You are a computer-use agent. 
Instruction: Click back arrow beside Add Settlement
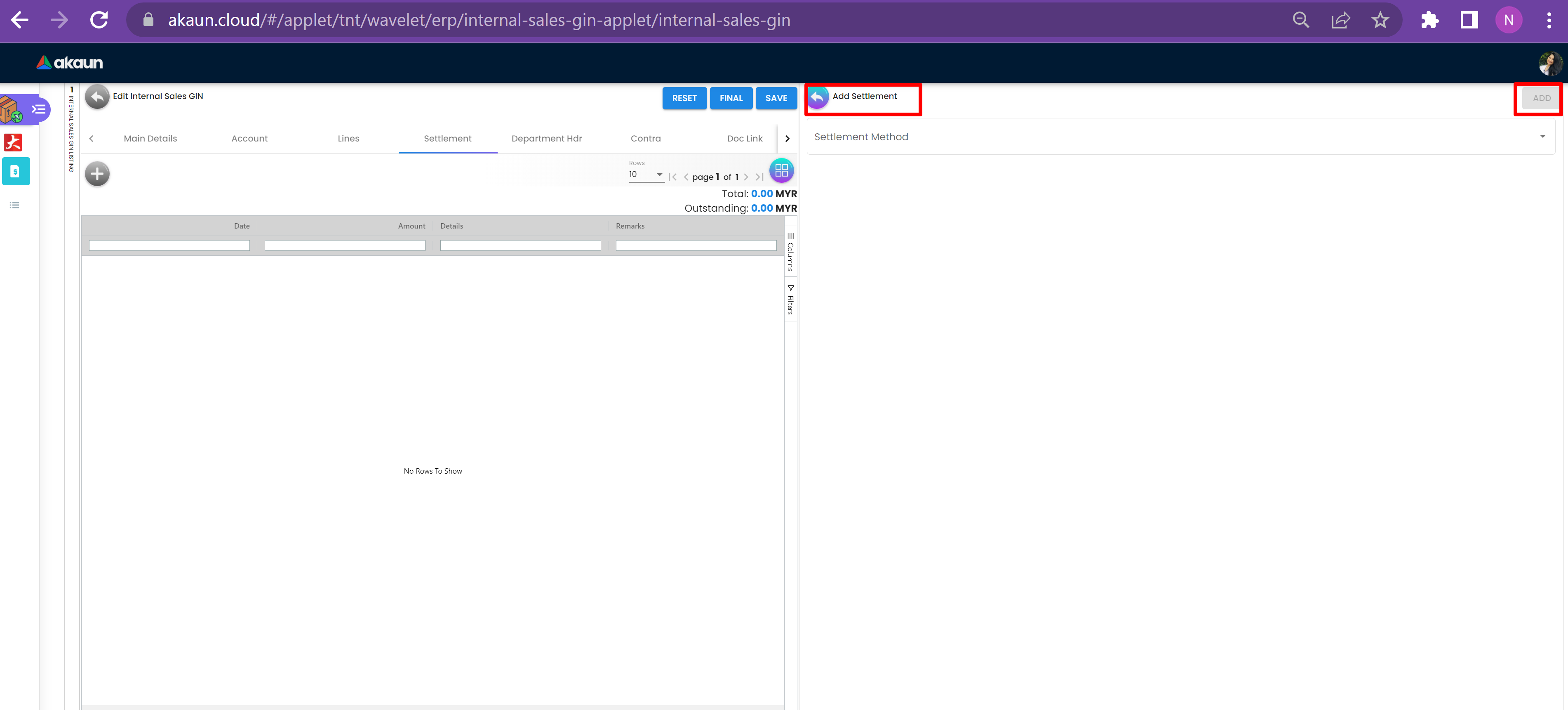coord(818,97)
